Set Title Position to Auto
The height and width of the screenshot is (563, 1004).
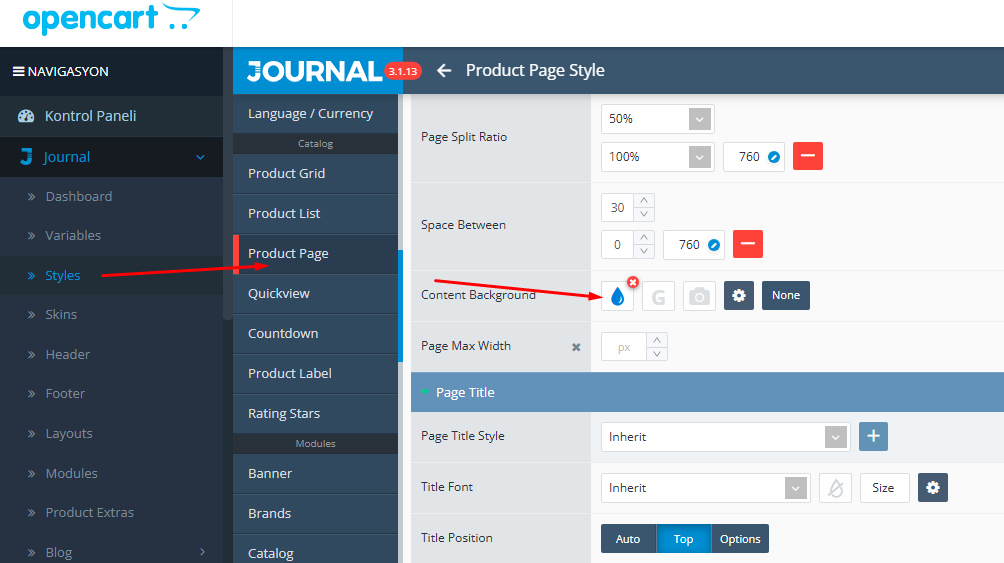628,539
